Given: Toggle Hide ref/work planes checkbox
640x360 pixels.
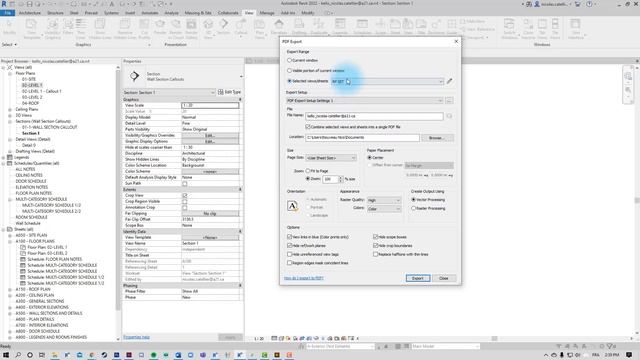Looking at the screenshot, I should coord(289,246).
